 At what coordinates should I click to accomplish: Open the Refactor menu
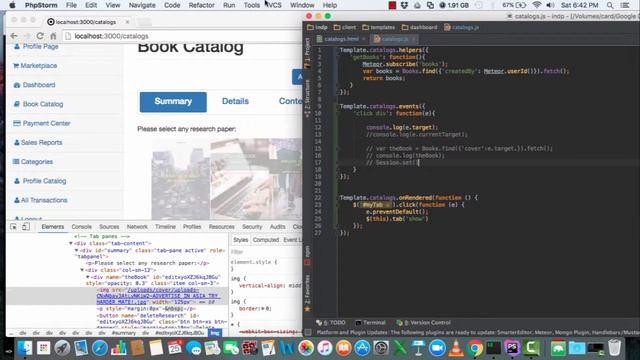(x=202, y=5)
